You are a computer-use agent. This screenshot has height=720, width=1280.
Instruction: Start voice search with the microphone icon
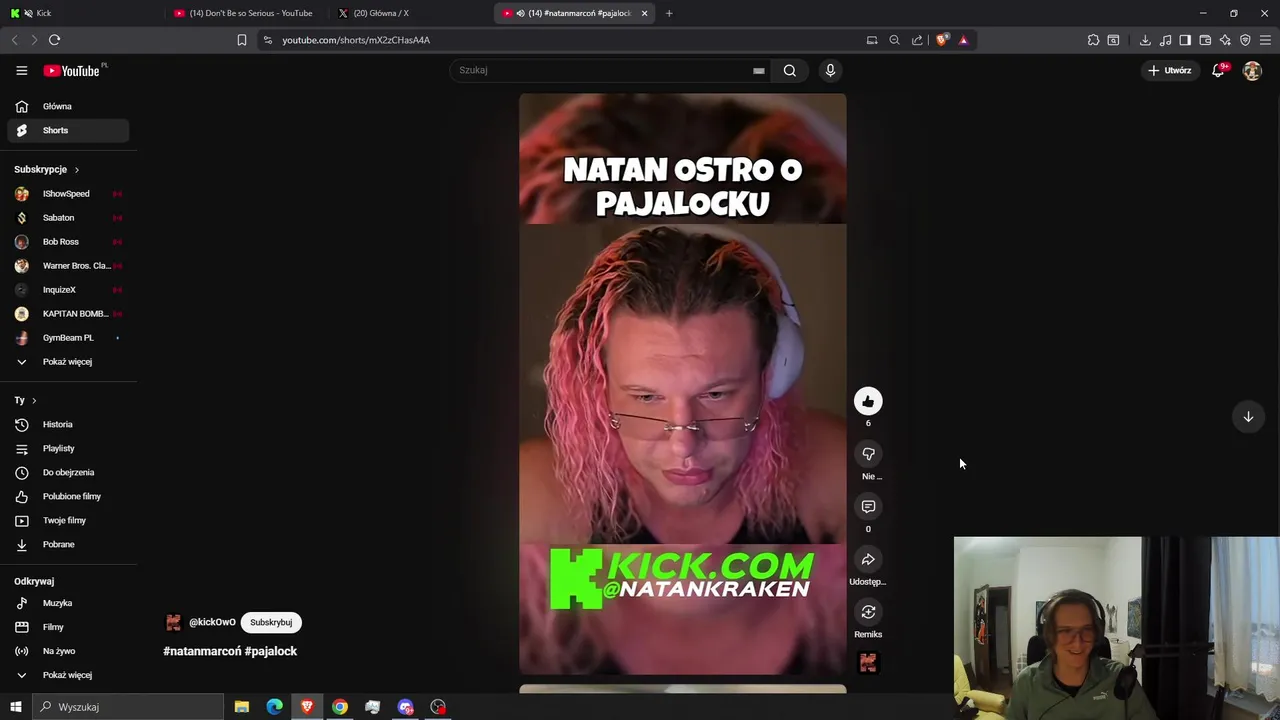click(x=830, y=70)
